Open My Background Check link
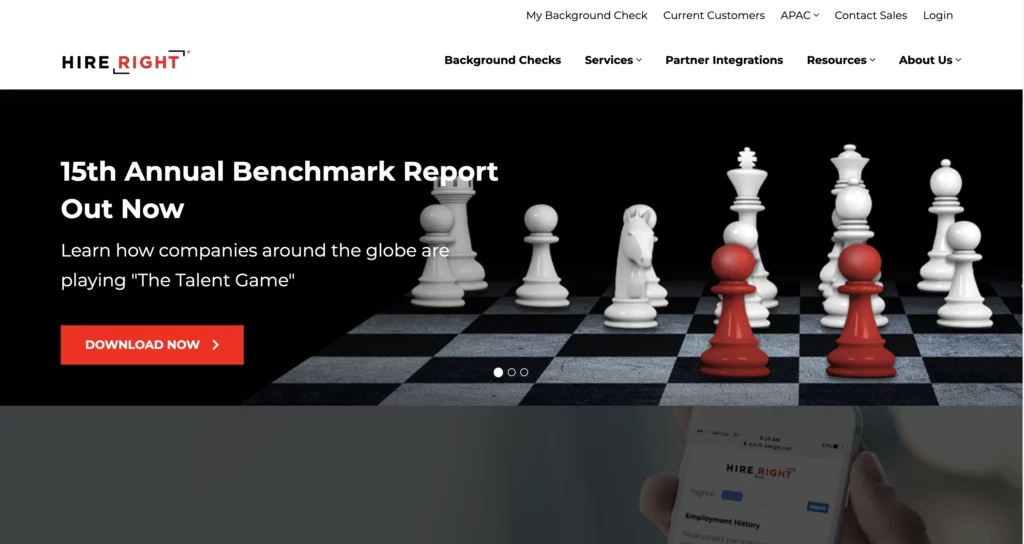 [586, 15]
